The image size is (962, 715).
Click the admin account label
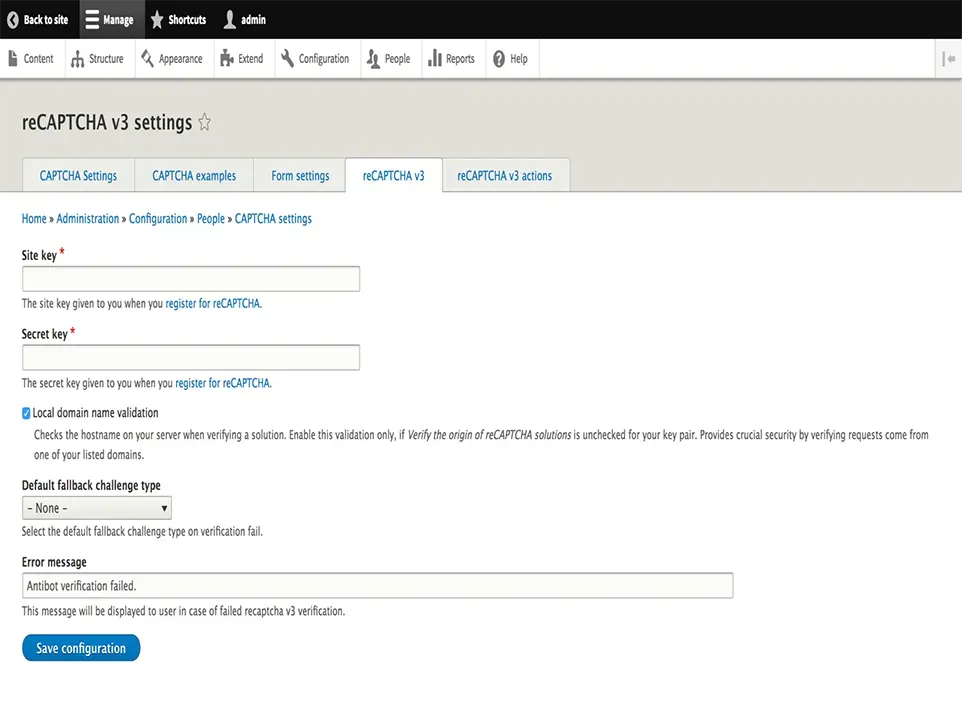(x=253, y=20)
